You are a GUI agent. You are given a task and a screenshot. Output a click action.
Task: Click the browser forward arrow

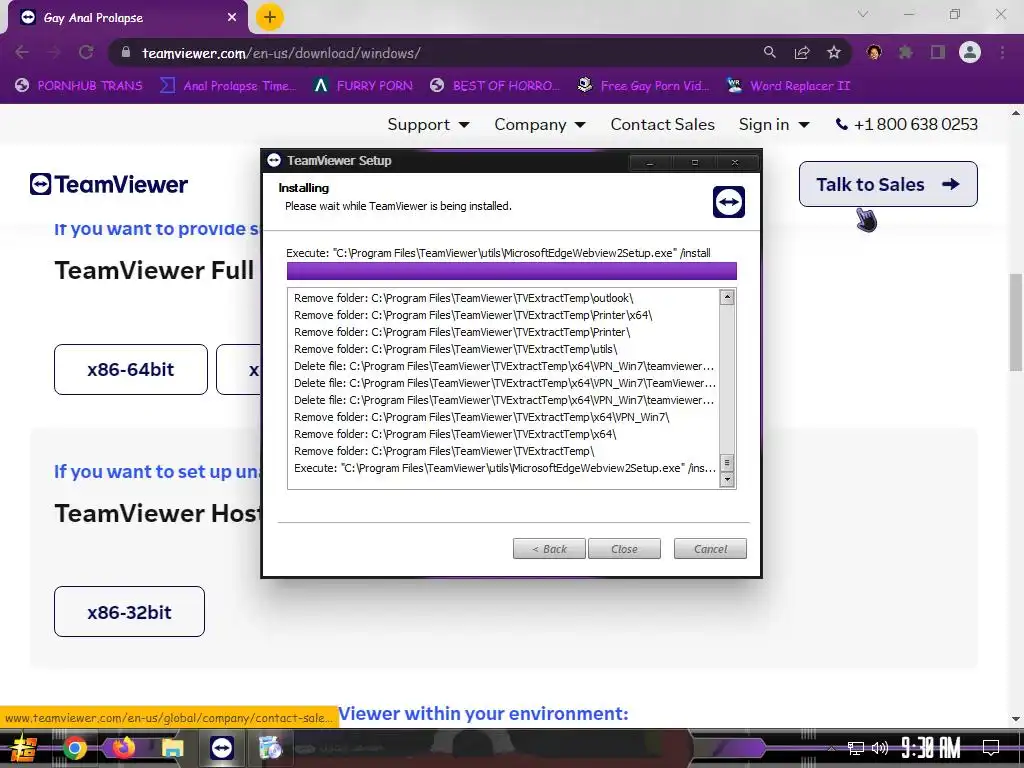(x=54, y=53)
